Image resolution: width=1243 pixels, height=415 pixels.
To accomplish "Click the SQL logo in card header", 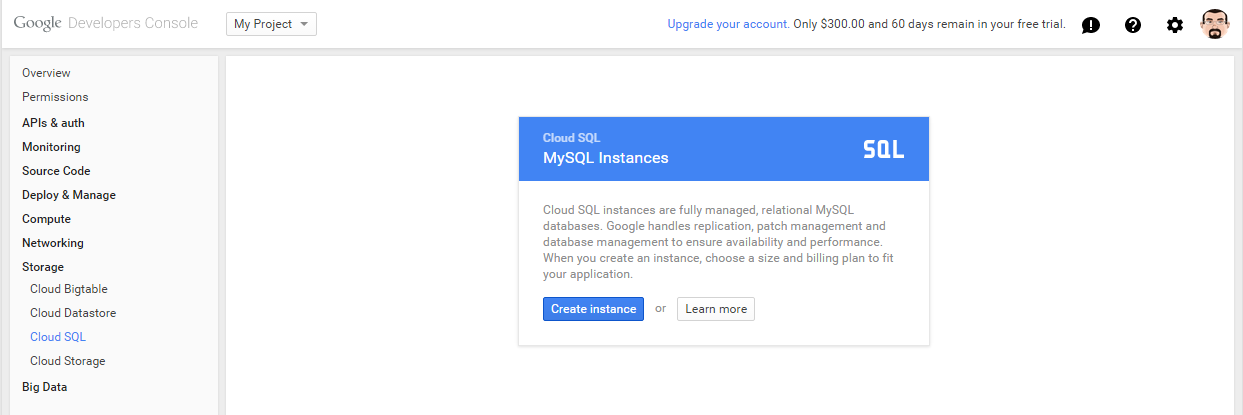I will tap(883, 150).
